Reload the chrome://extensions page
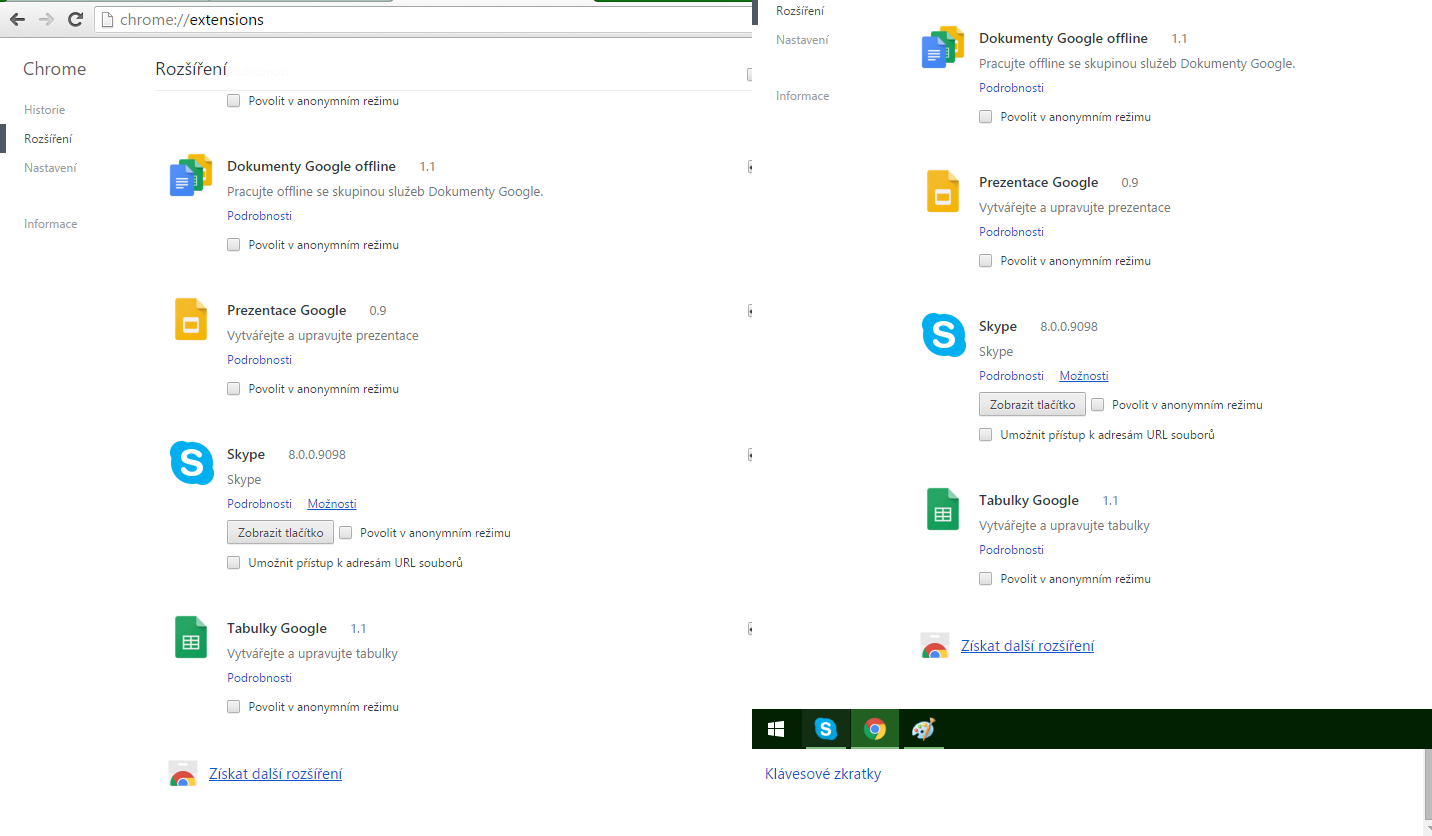The image size is (1432, 836). pyautogui.click(x=75, y=19)
